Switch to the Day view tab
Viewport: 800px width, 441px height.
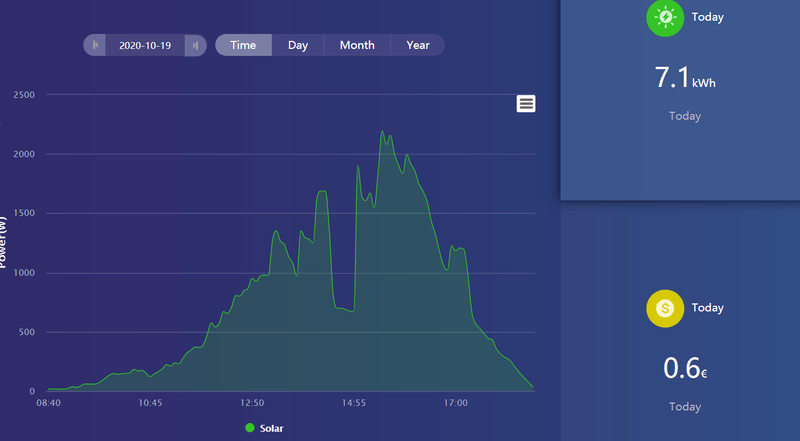point(298,45)
